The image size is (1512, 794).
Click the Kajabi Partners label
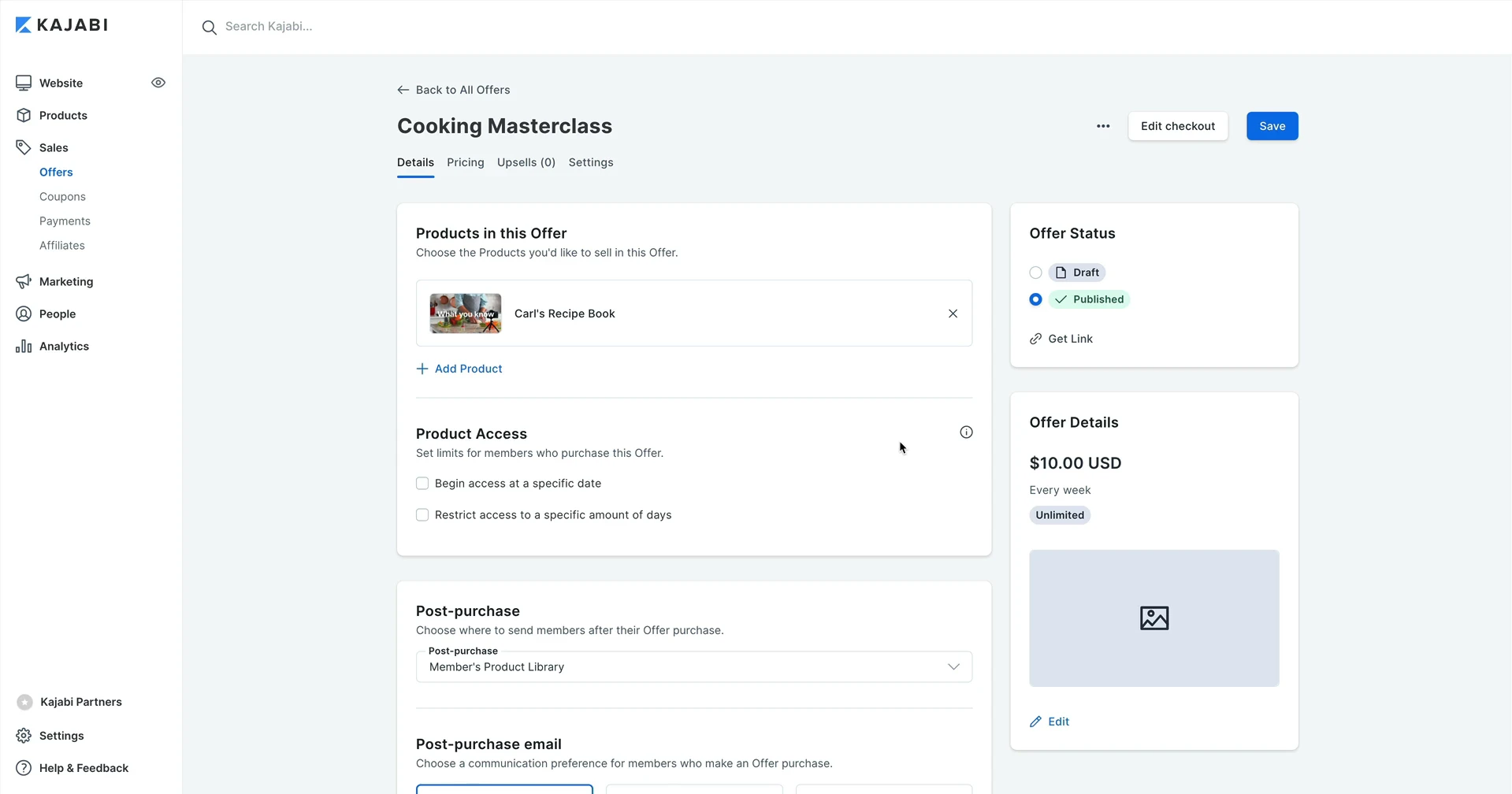tap(81, 702)
